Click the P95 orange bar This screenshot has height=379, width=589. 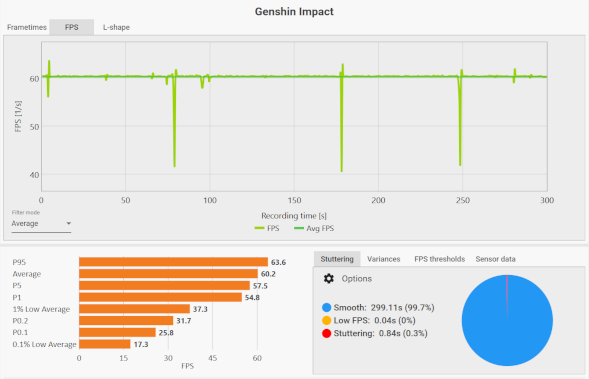tap(174, 262)
